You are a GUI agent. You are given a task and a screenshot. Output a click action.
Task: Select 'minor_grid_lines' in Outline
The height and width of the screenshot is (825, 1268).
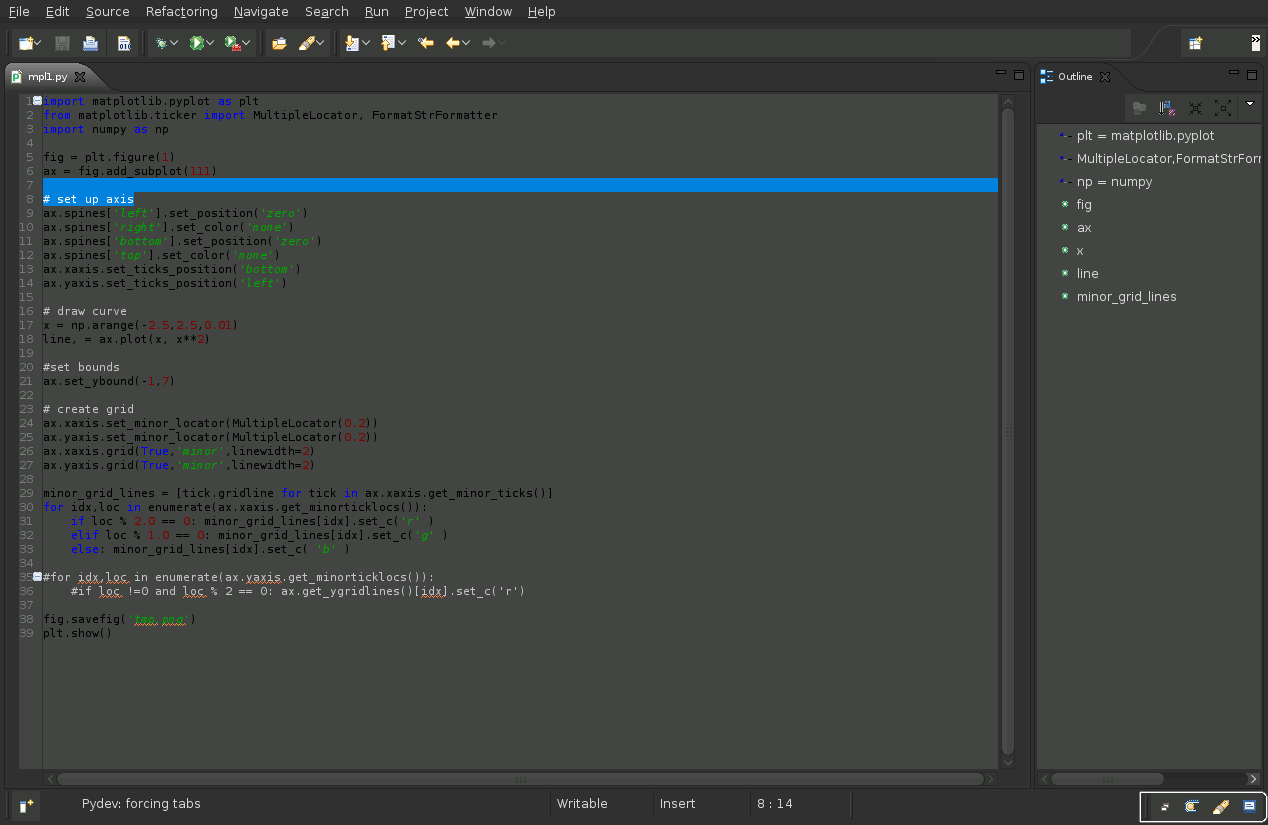(x=1126, y=297)
